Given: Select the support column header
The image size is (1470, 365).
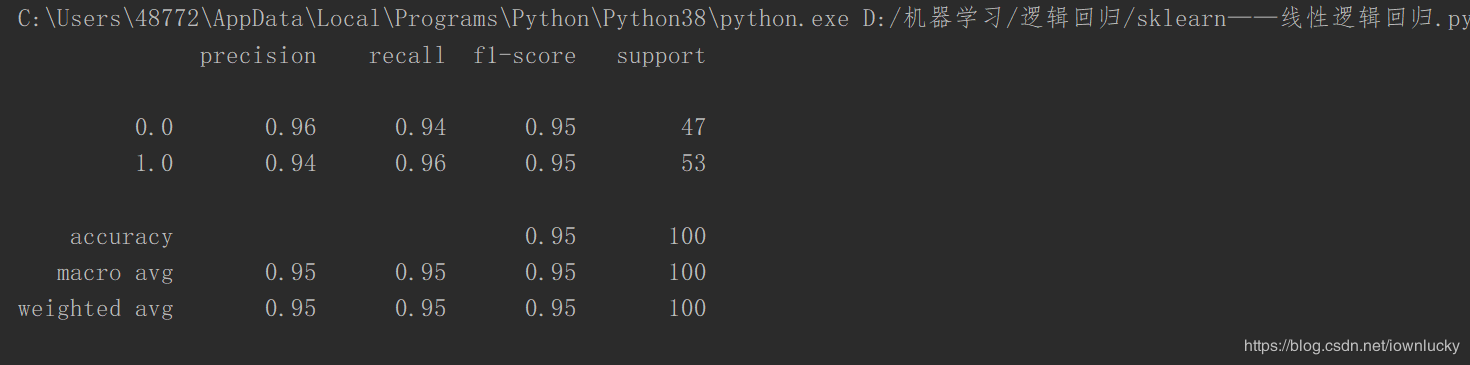Looking at the screenshot, I should [x=661, y=57].
